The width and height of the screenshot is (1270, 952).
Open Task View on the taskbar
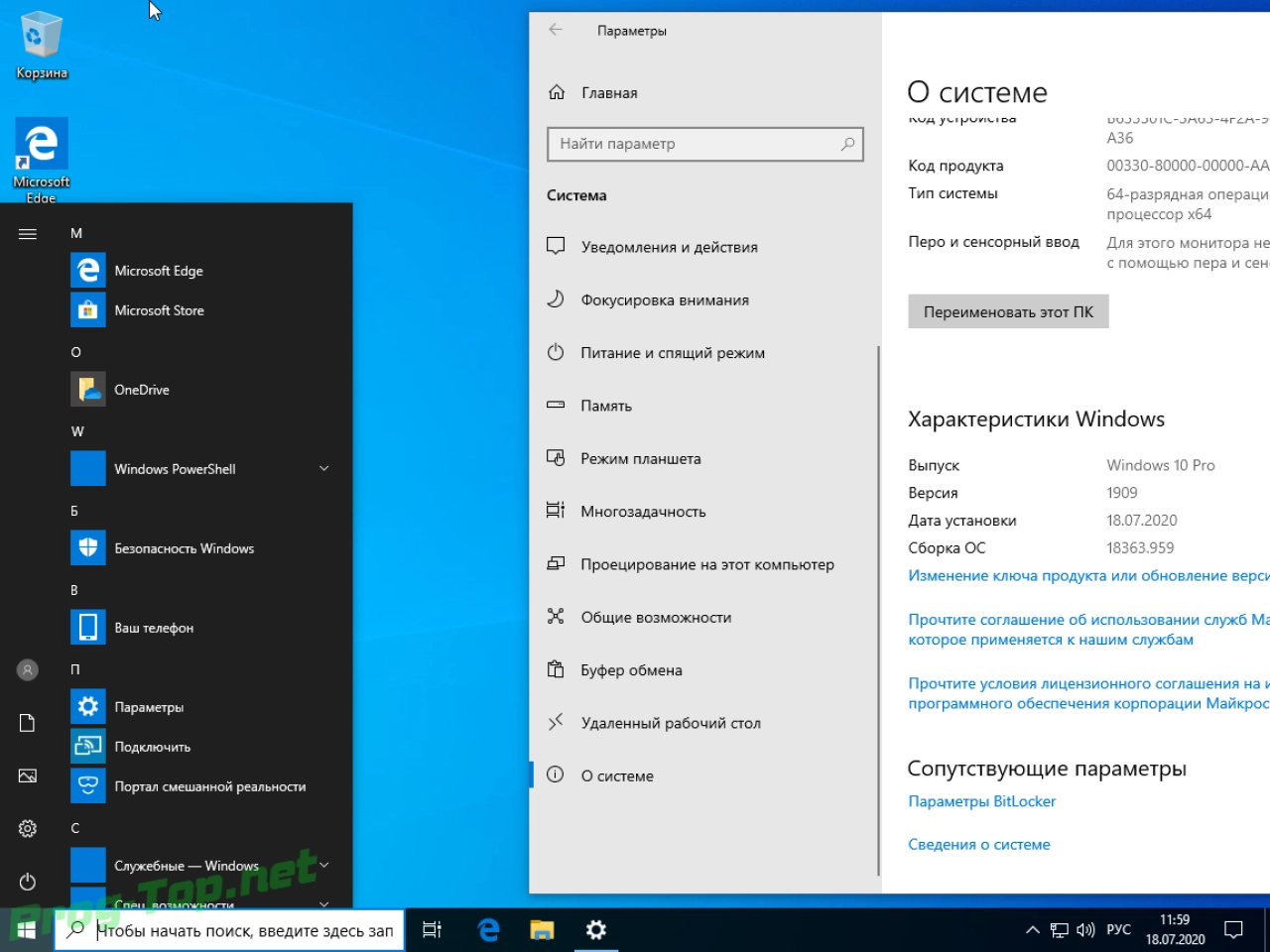tap(432, 930)
